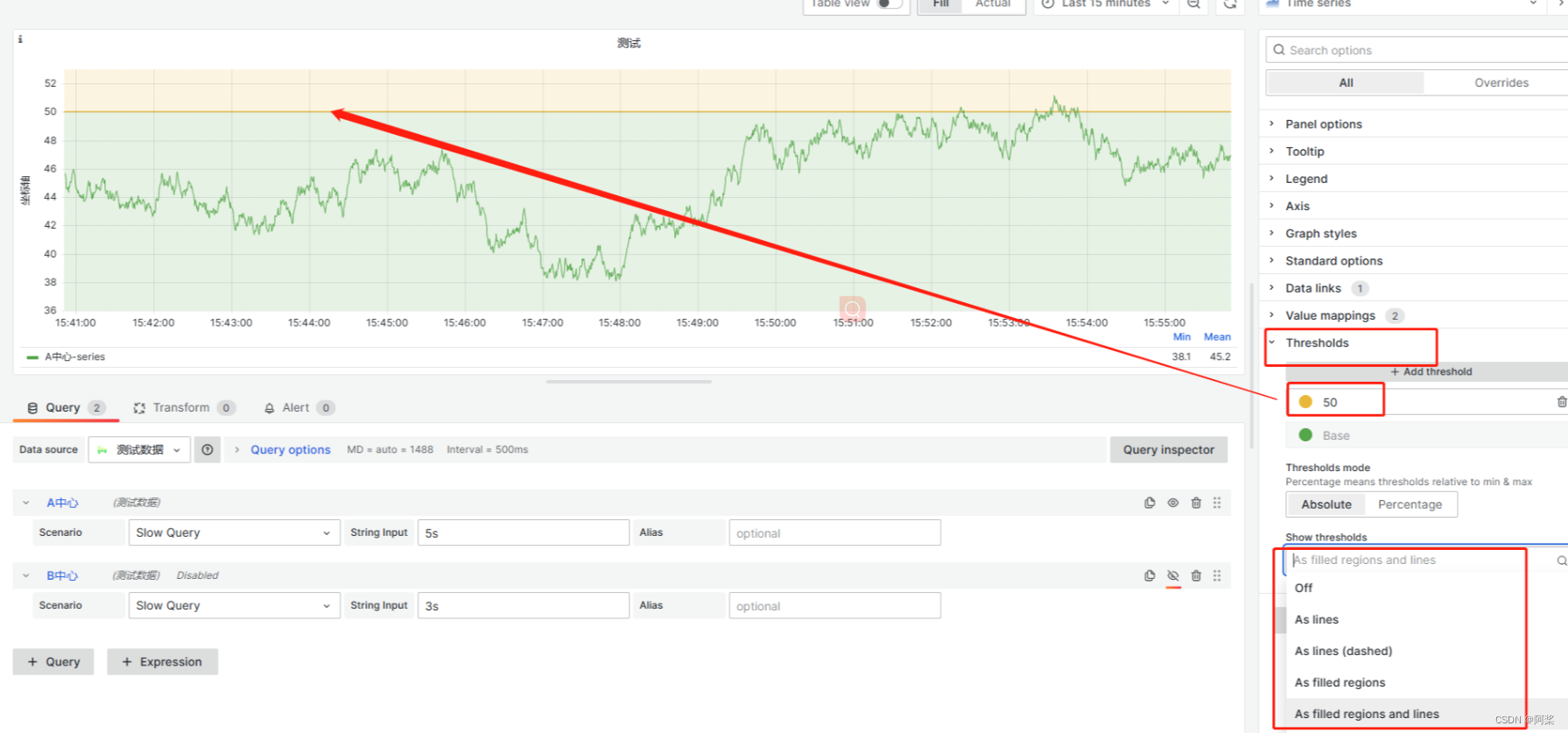Open the 测试数据 data source dropdown
Image resolution: width=1568 pixels, height=733 pixels.
[140, 449]
